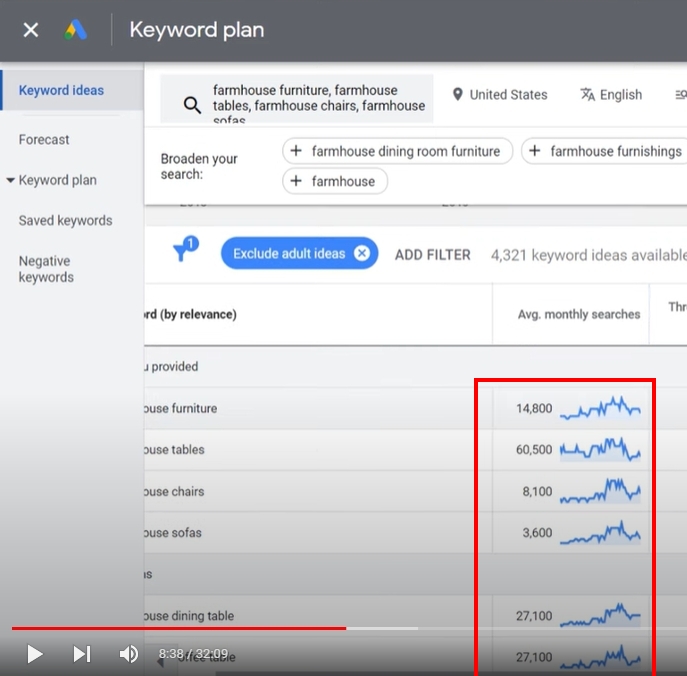Play the video
This screenshot has height=676, width=687.
[x=35, y=654]
